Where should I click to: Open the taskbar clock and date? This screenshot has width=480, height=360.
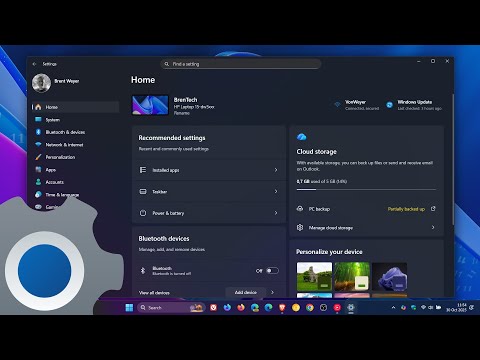[x=456, y=307]
